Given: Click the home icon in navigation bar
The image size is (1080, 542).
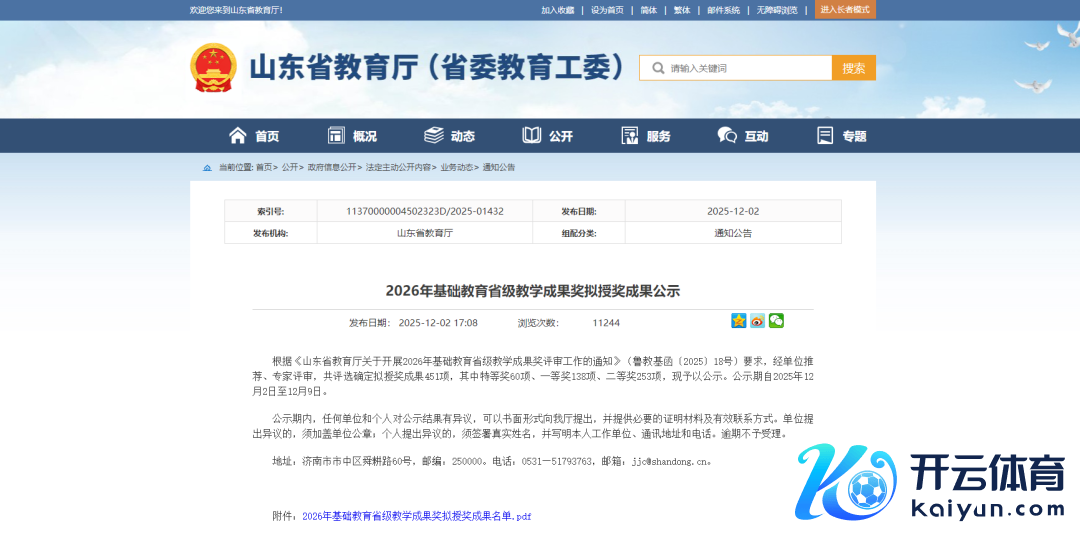Looking at the screenshot, I should (238, 136).
